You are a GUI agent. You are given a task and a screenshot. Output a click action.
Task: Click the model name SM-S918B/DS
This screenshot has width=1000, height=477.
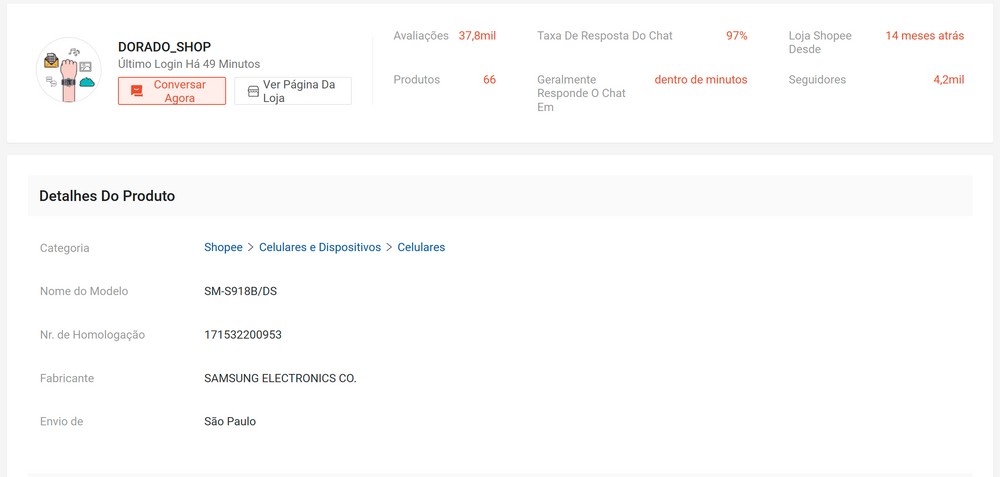[x=240, y=291]
